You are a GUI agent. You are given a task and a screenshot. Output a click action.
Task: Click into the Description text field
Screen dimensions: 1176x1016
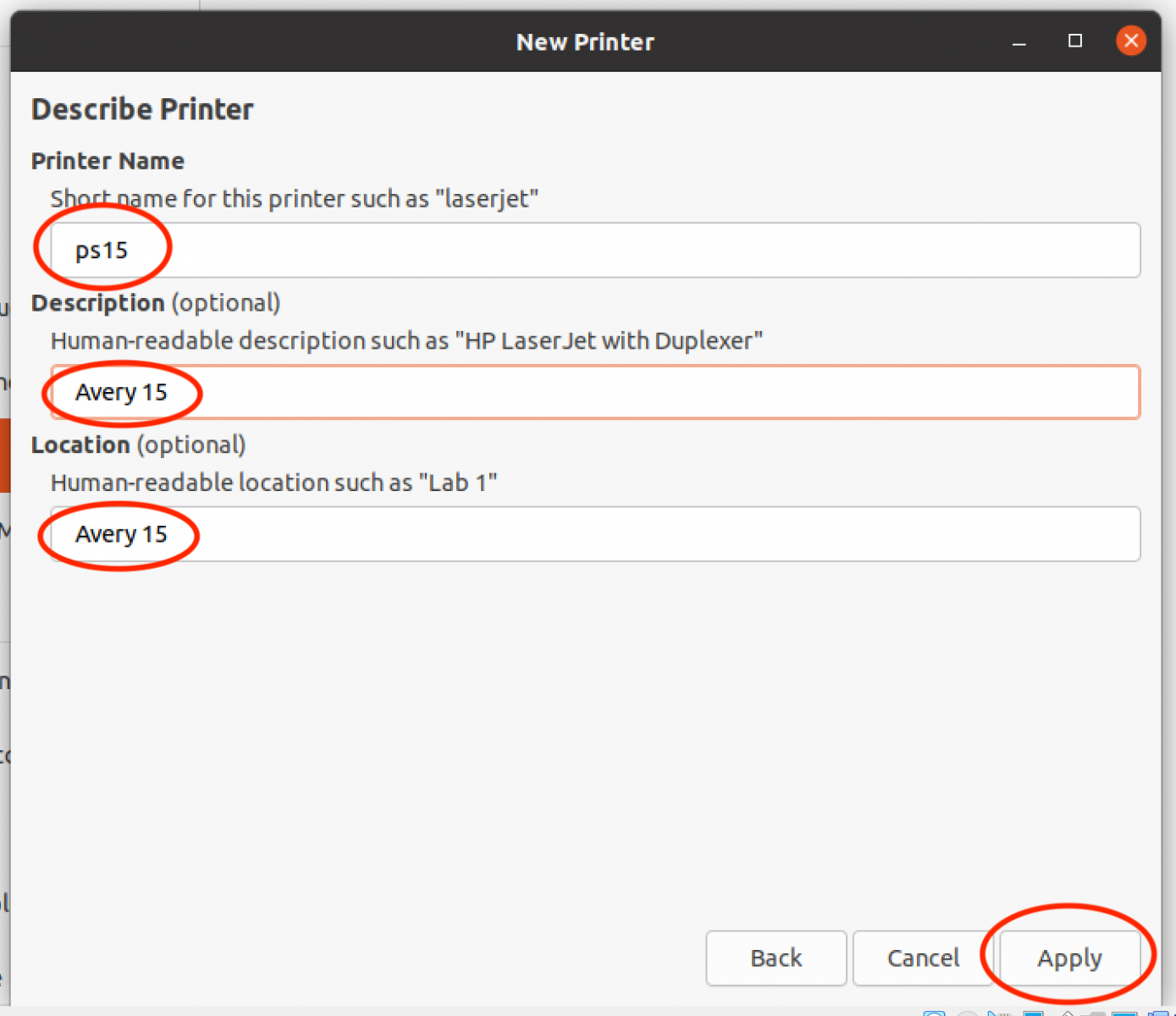[594, 392]
